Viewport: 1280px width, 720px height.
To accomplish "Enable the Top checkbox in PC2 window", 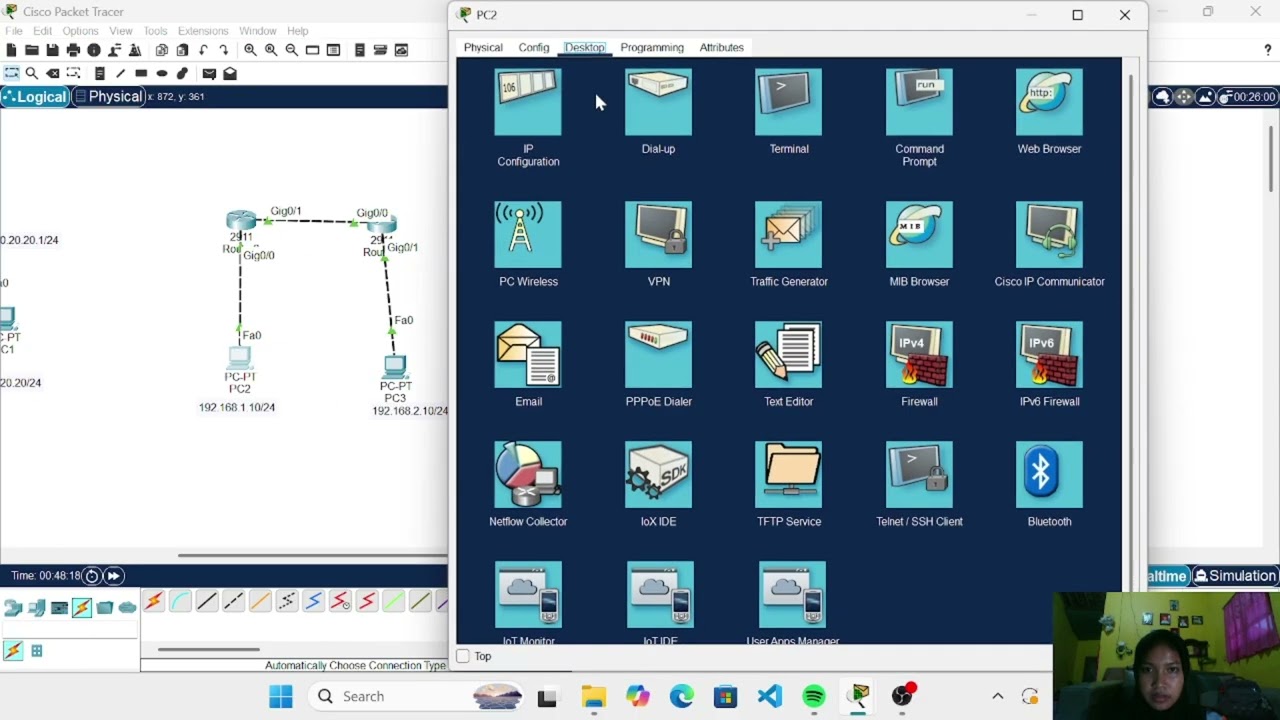I will coord(463,656).
